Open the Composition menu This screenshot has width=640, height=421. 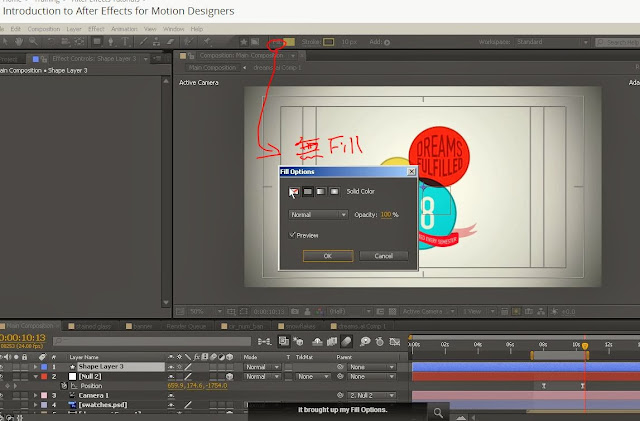[x=44, y=29]
